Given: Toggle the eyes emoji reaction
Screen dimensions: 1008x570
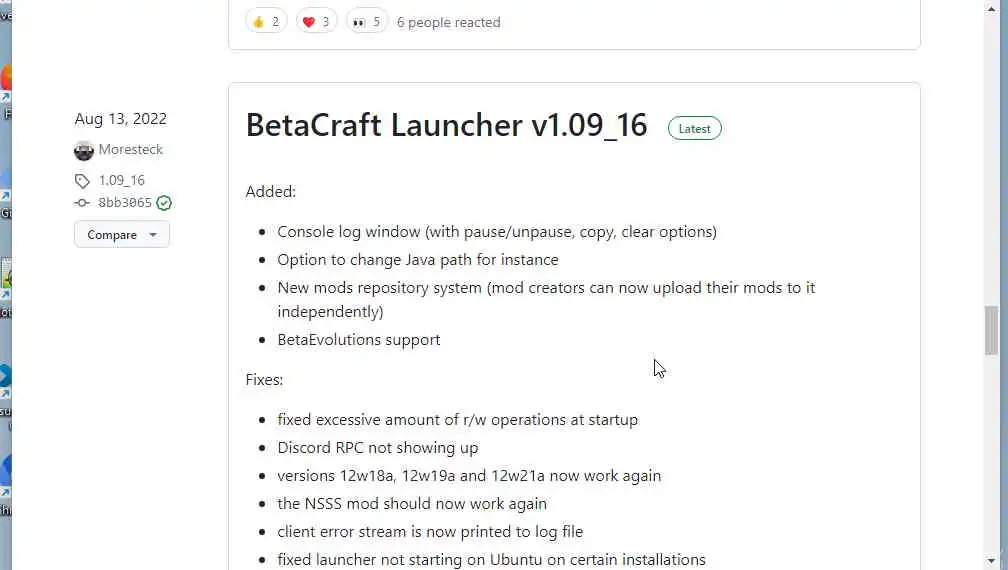Looking at the screenshot, I should 367,21.
